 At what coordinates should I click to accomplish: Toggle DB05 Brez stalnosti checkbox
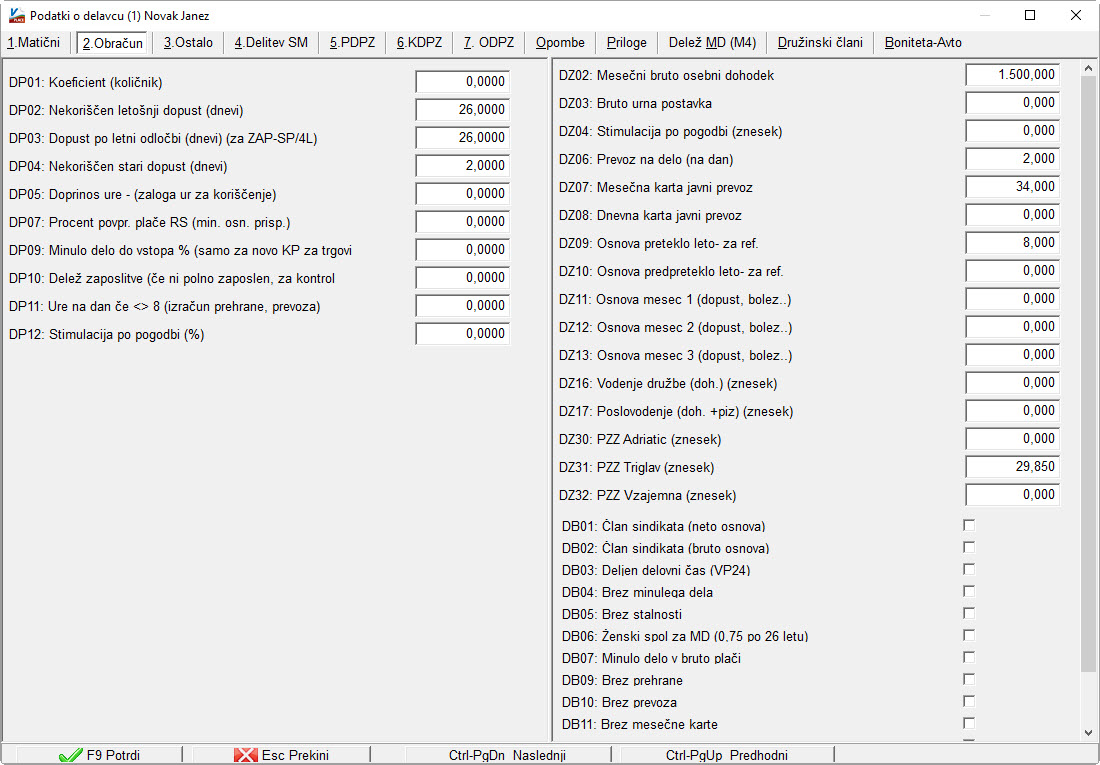coord(969,613)
